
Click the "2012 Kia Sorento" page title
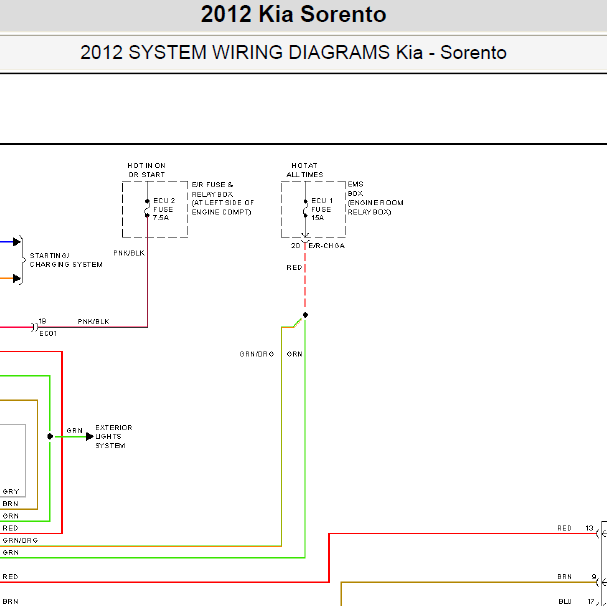[x=293, y=14]
